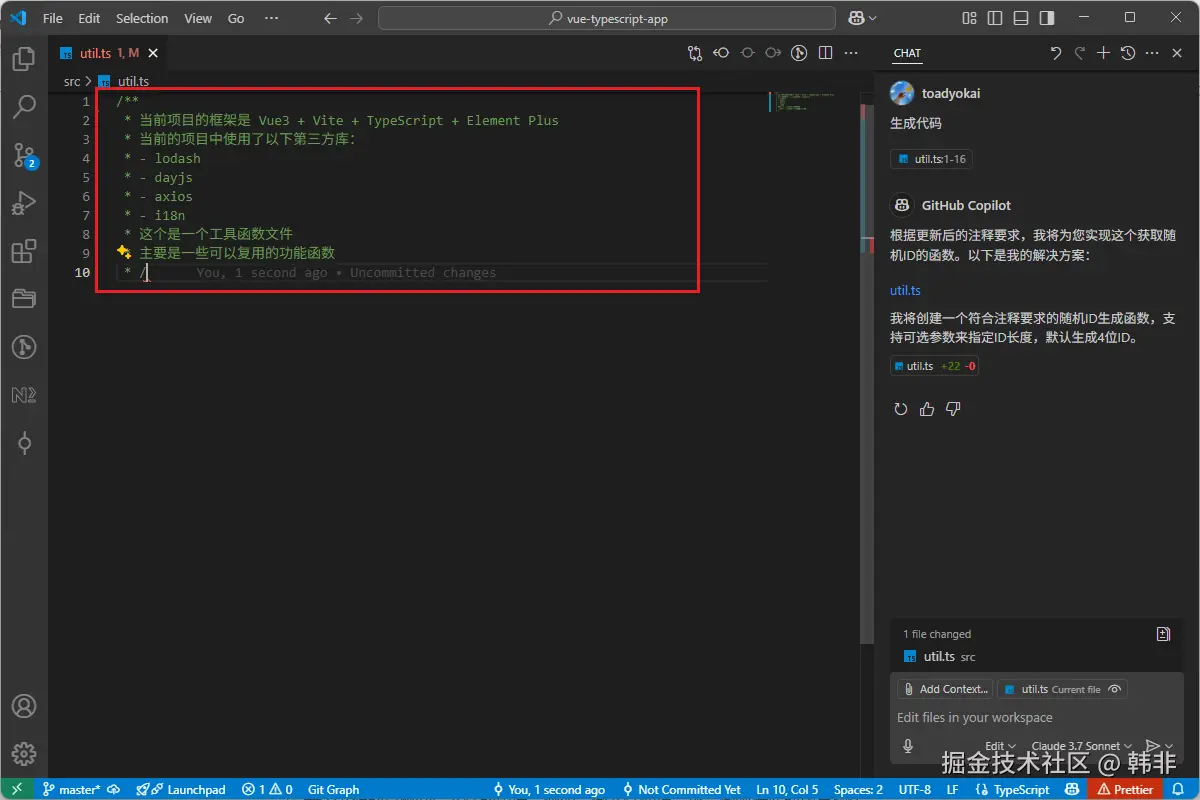Toggle the bottom panel layout icon
The width and height of the screenshot is (1200, 800).
pyautogui.click(x=1021, y=18)
